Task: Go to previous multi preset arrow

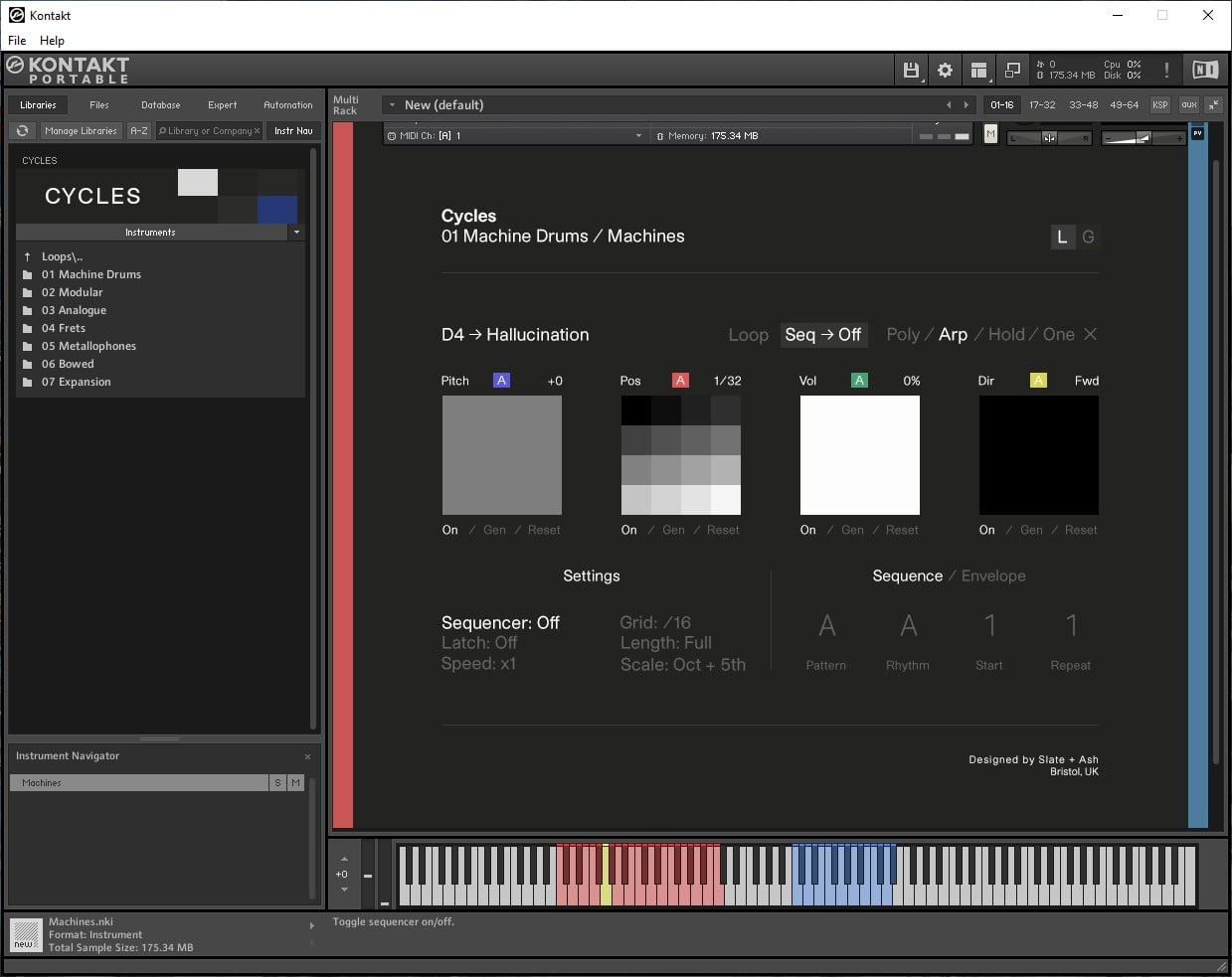Action: (949, 104)
